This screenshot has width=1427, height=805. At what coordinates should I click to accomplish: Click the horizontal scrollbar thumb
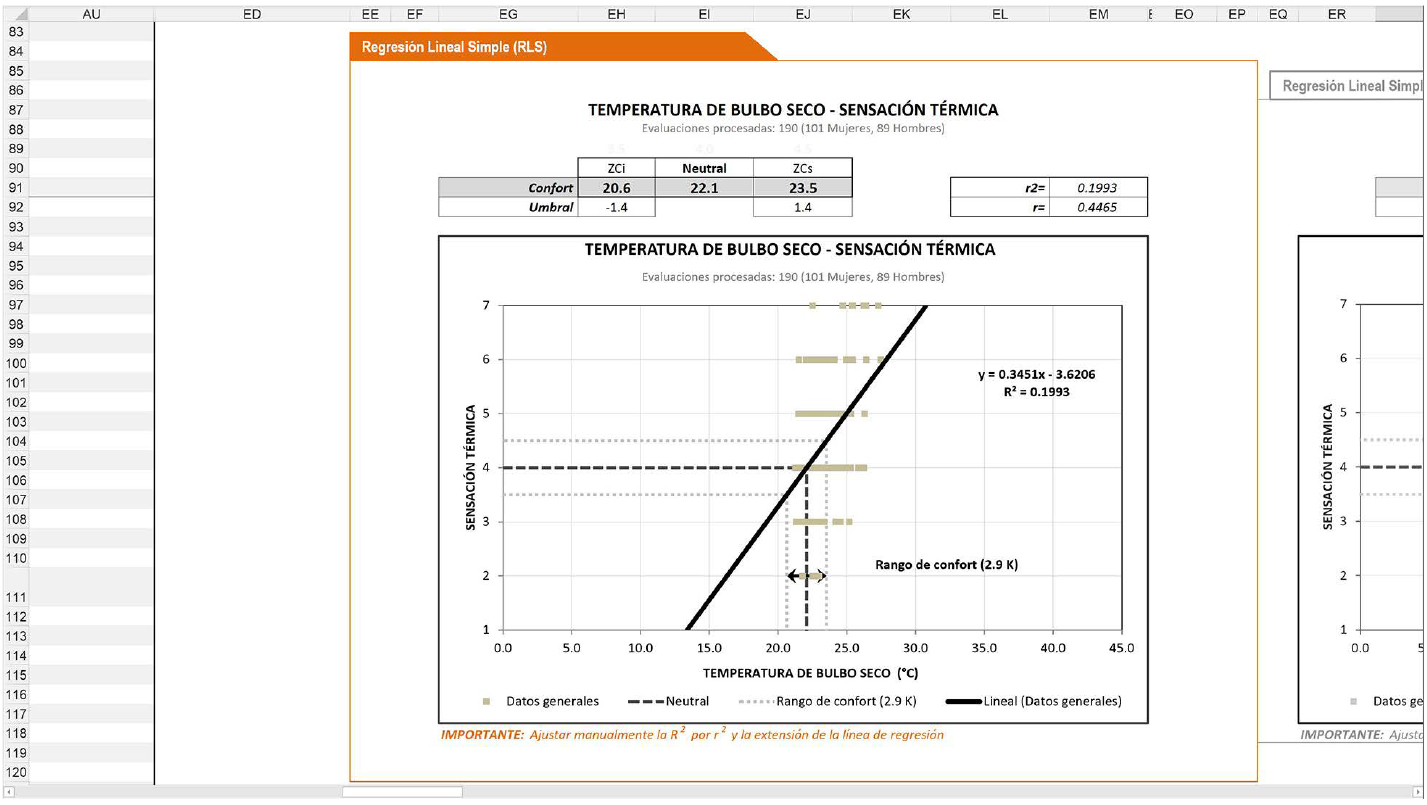coord(403,792)
